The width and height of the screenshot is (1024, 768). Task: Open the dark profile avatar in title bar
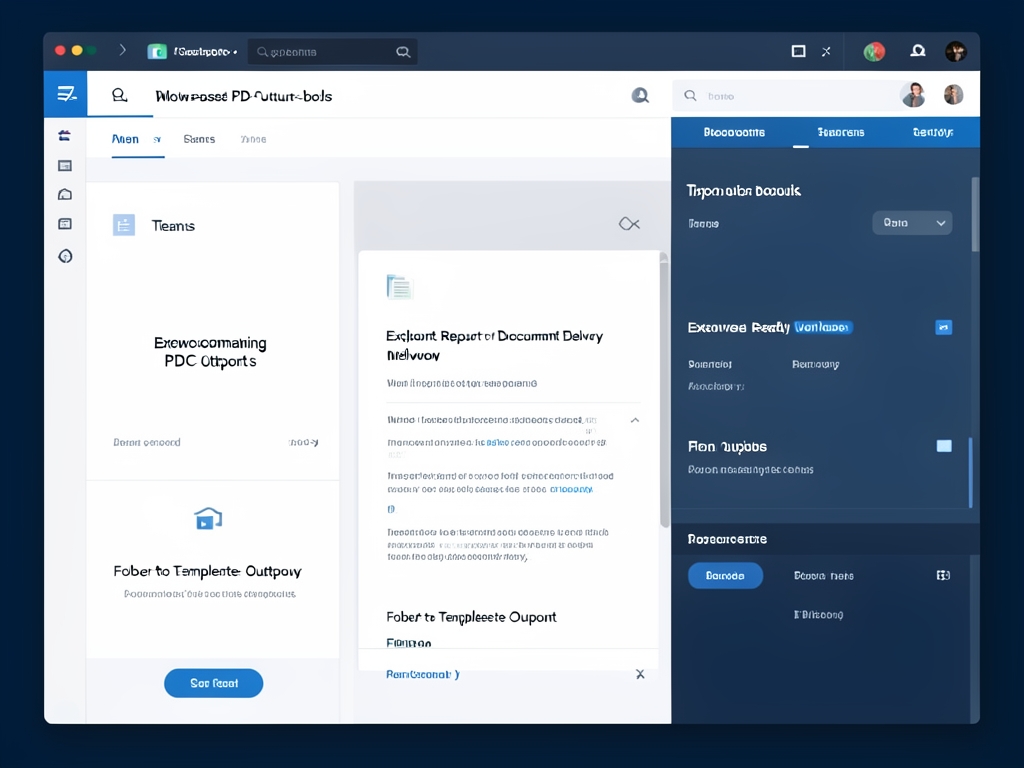point(955,52)
